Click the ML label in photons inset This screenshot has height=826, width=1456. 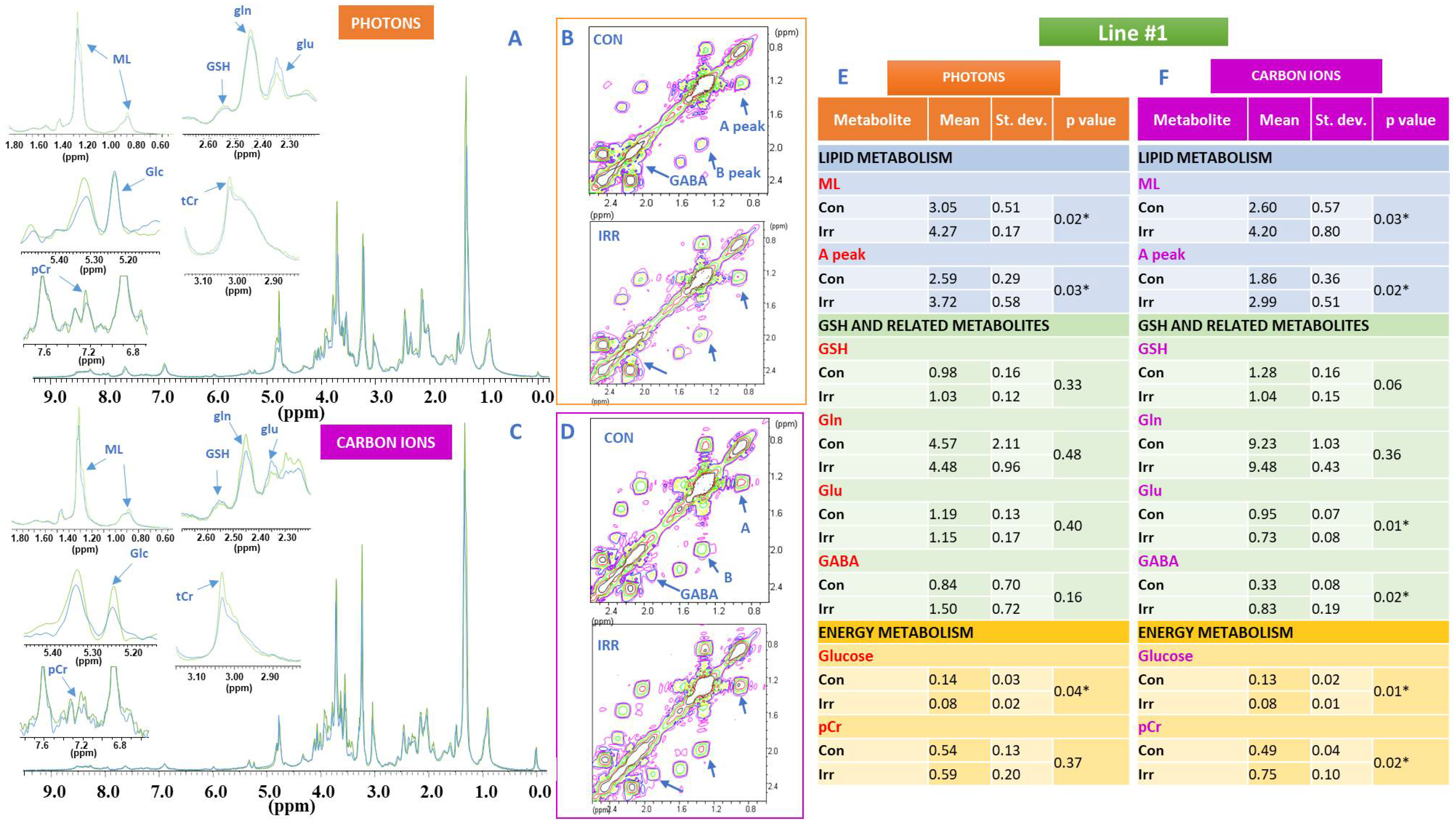pyautogui.click(x=121, y=59)
